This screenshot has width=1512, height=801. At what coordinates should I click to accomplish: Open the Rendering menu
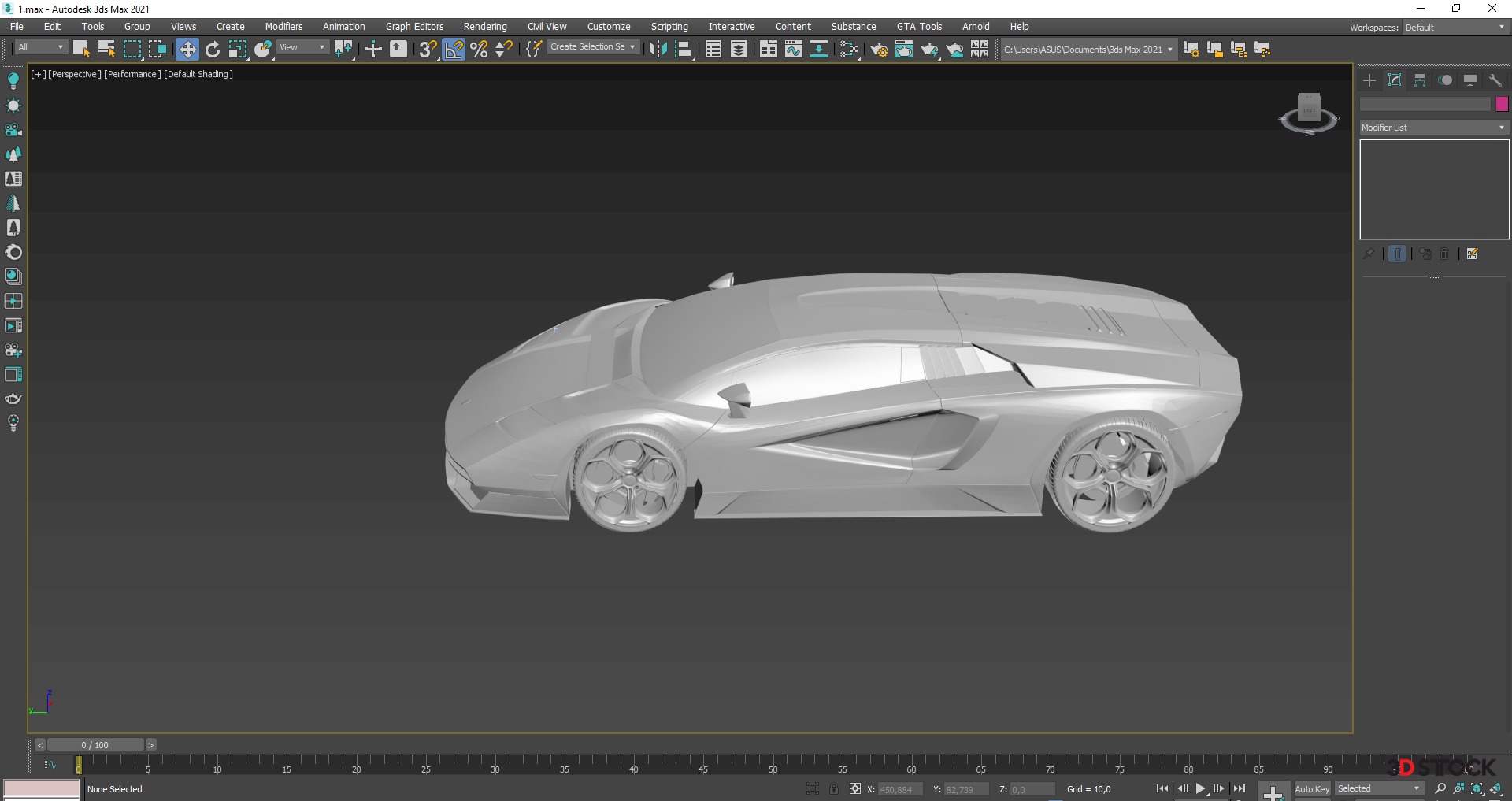tap(484, 27)
